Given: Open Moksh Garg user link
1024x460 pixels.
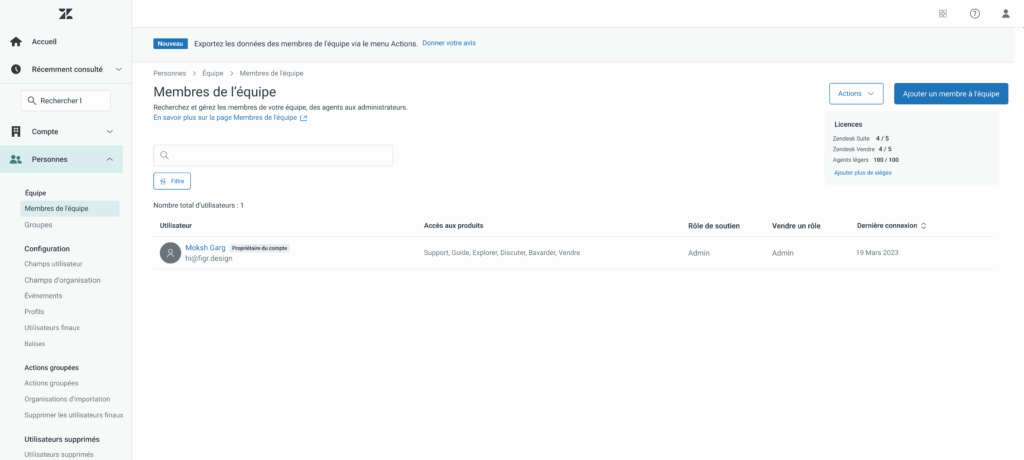Looking at the screenshot, I should [205, 248].
